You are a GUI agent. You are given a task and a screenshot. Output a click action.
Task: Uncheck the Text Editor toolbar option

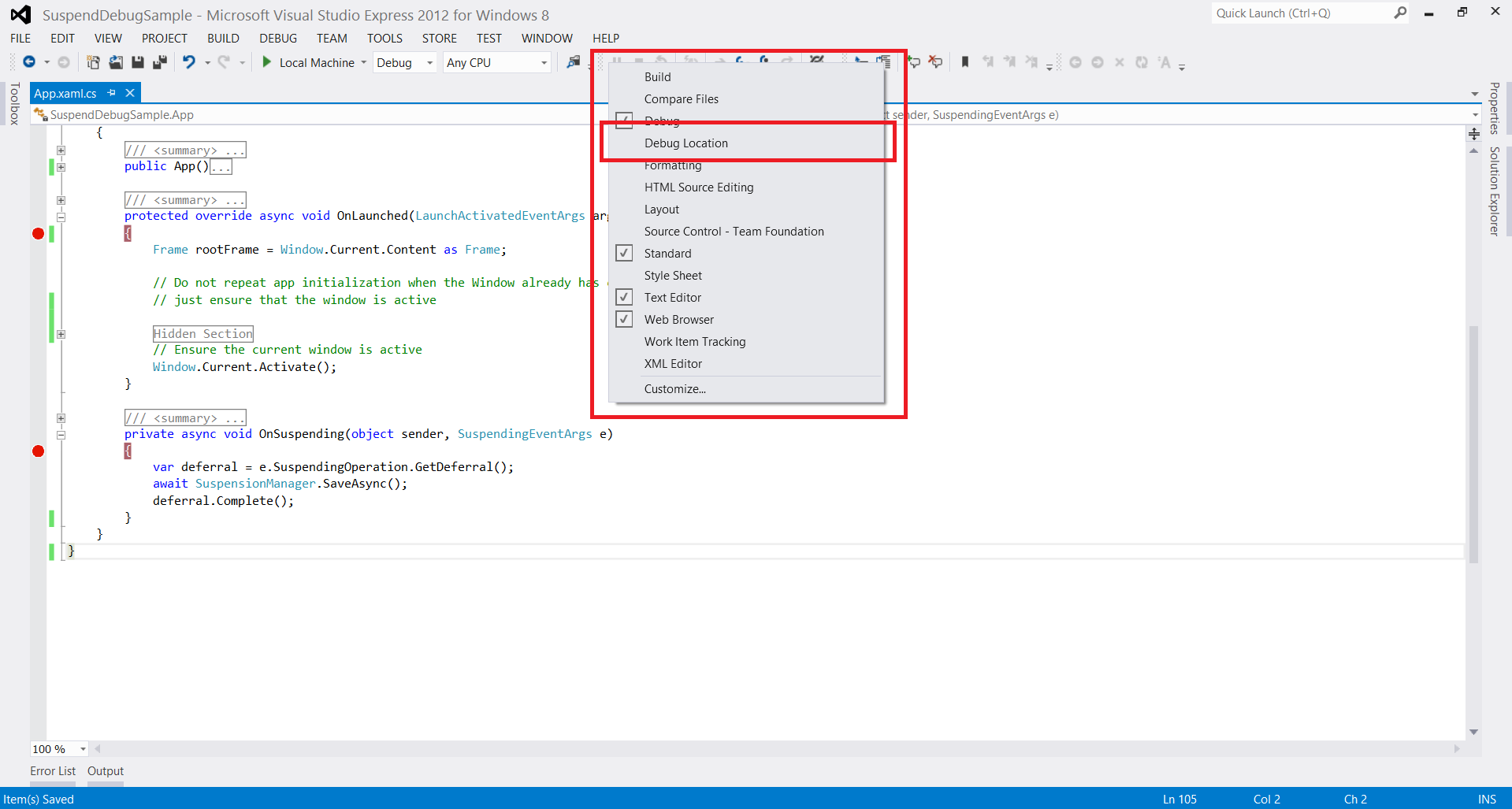624,297
